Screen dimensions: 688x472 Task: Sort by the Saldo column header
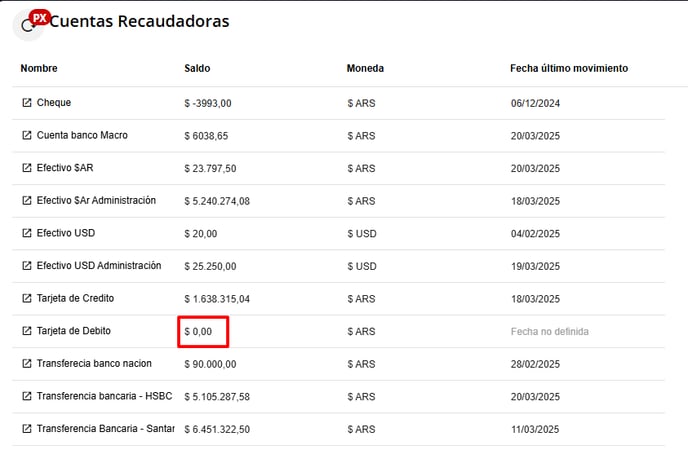[197, 68]
